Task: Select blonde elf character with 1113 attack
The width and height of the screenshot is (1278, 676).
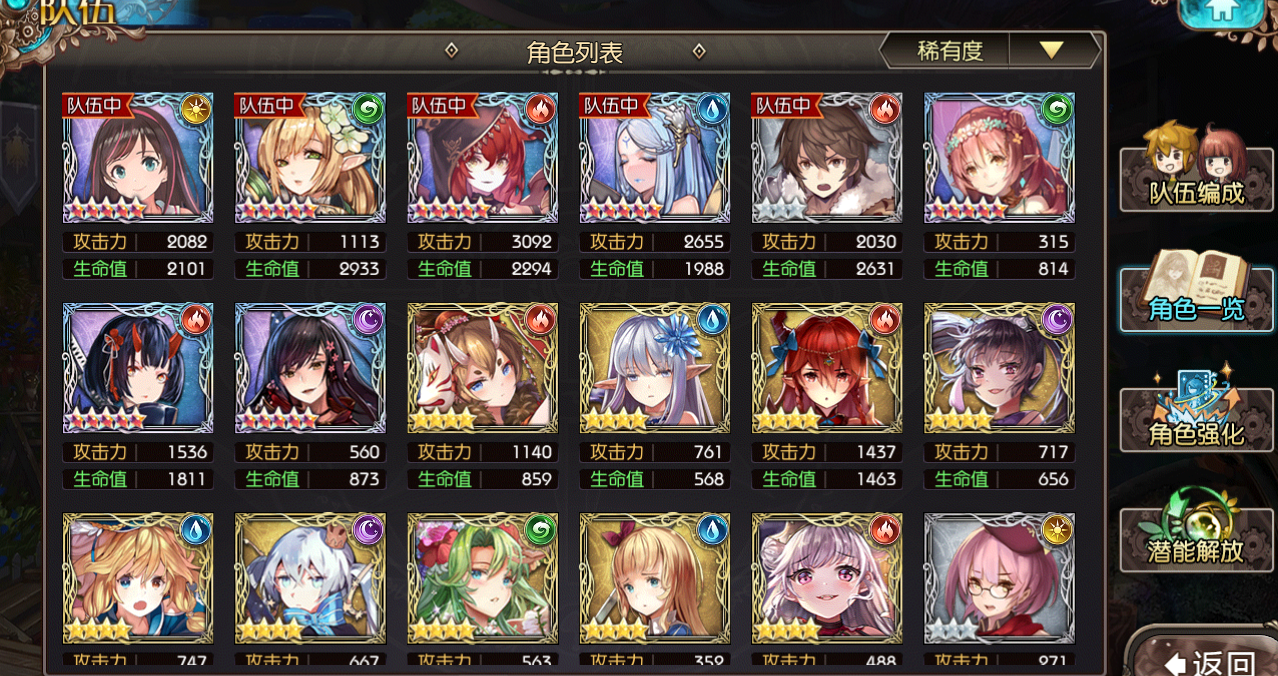Action: (310, 158)
